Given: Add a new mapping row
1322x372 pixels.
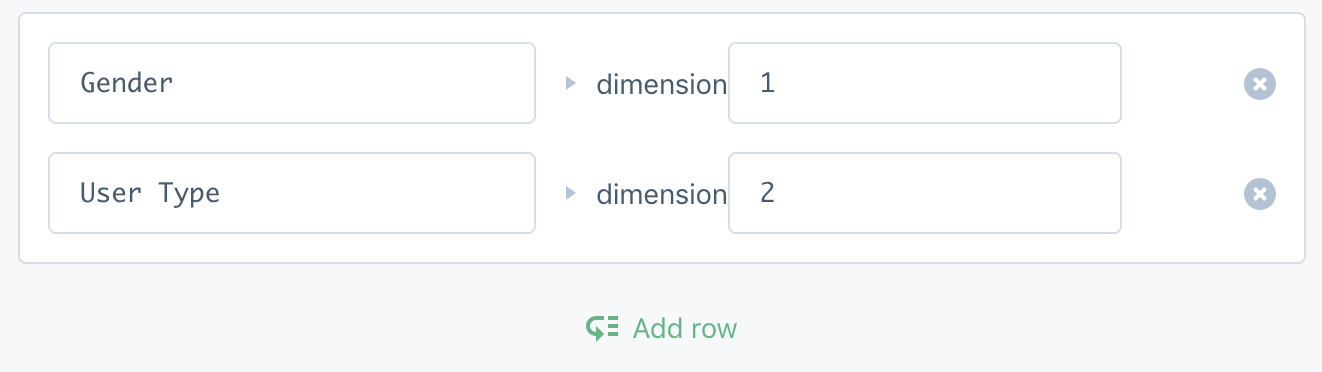Looking at the screenshot, I should pyautogui.click(x=662, y=327).
